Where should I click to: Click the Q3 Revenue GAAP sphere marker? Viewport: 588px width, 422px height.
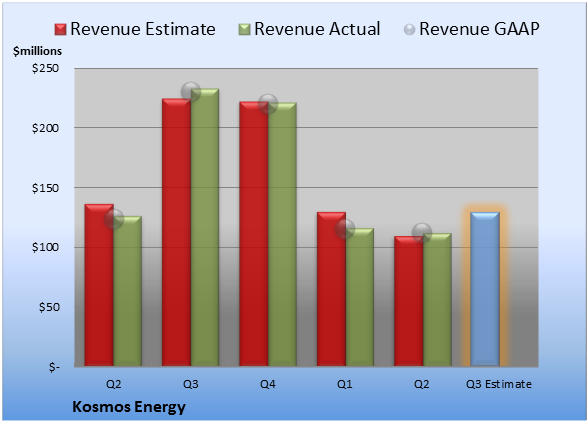pyautogui.click(x=191, y=92)
